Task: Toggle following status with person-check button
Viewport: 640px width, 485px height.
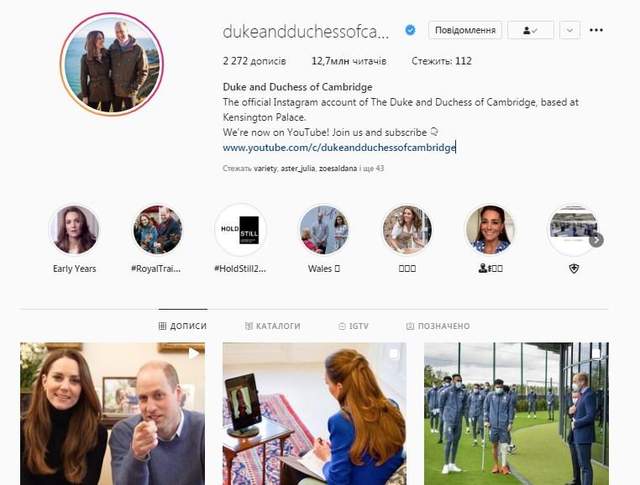Action: [530, 30]
